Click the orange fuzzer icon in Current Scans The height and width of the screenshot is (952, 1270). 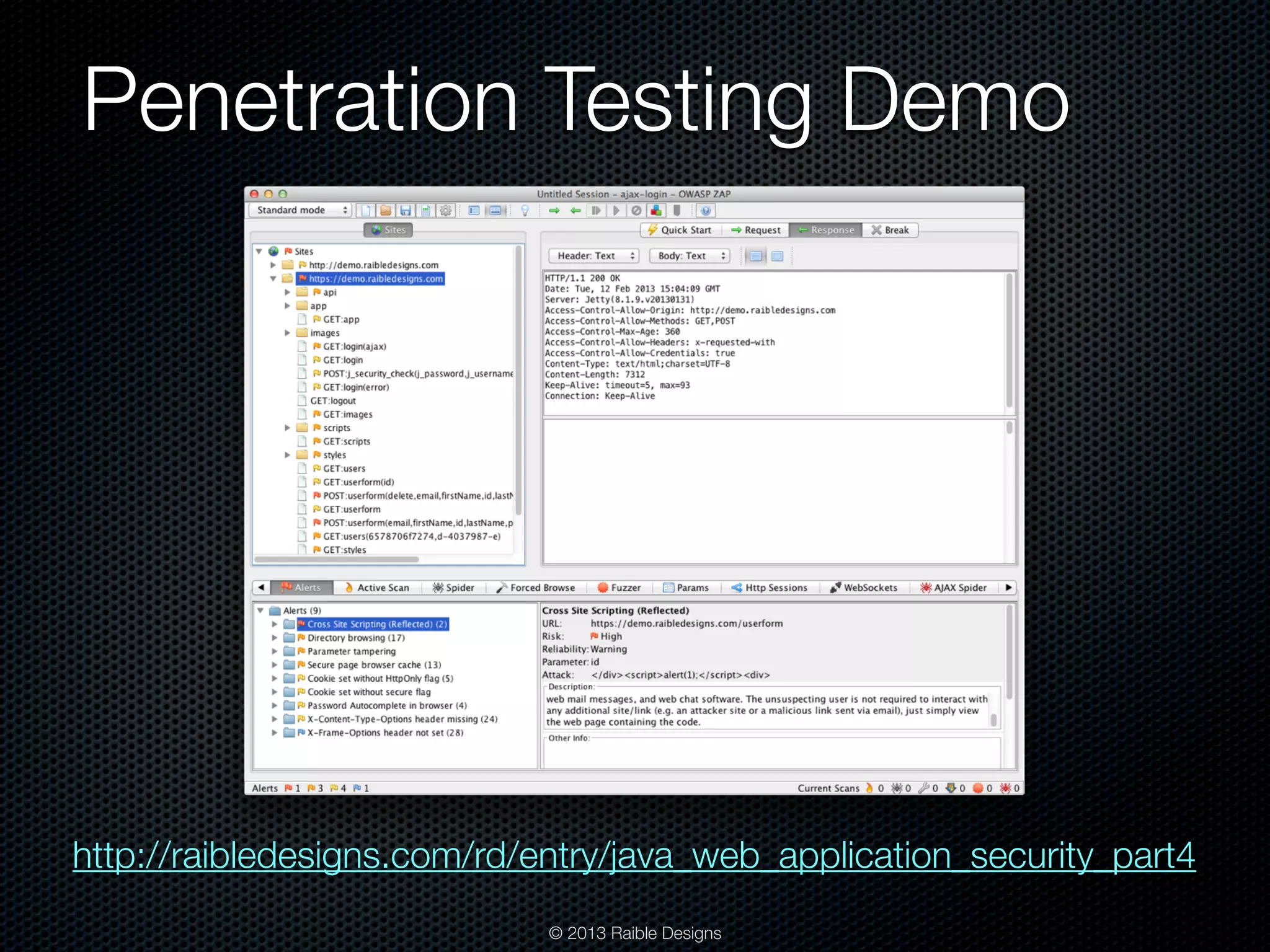(978, 788)
